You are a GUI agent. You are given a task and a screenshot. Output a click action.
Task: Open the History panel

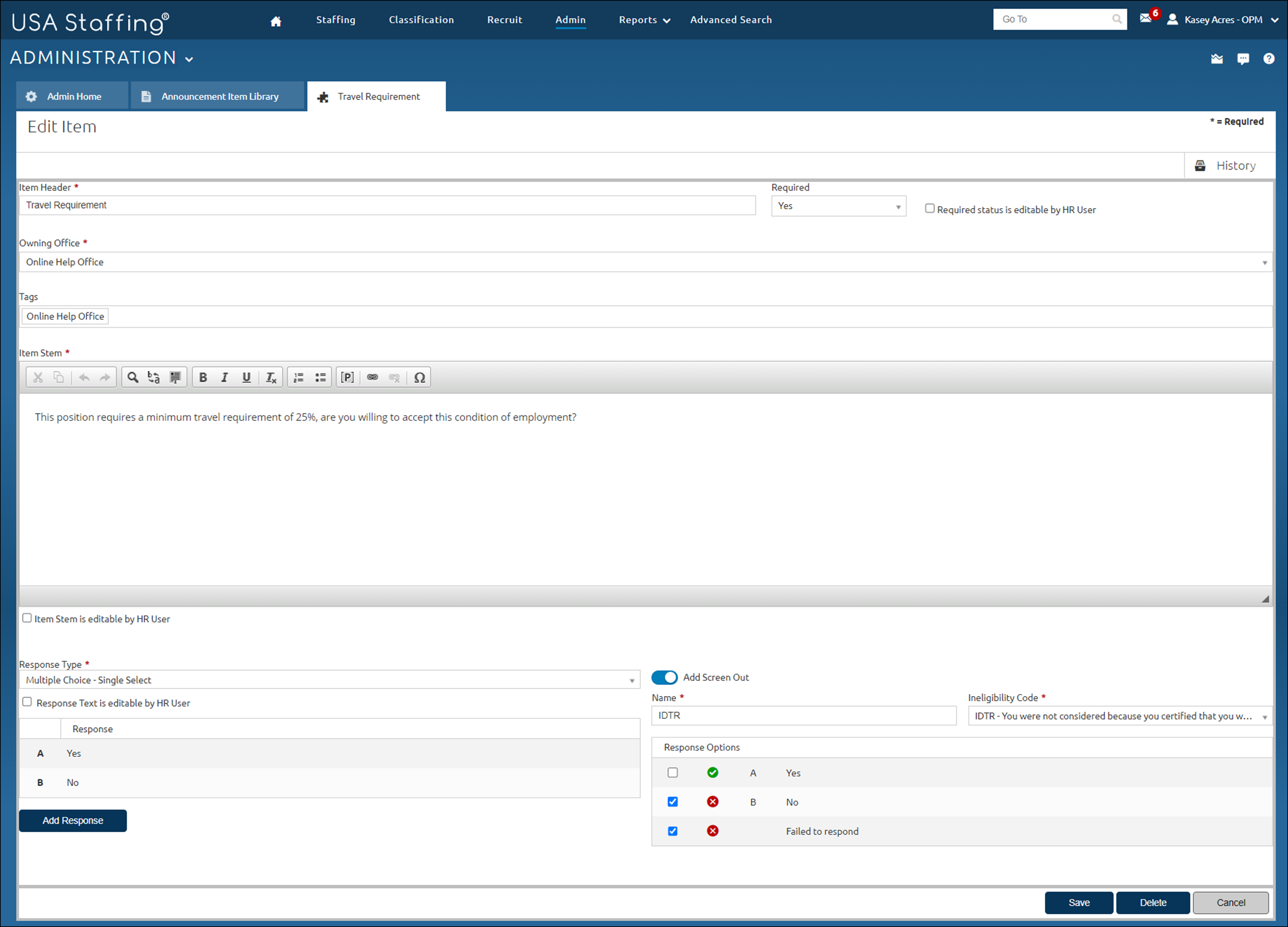[x=1226, y=166]
